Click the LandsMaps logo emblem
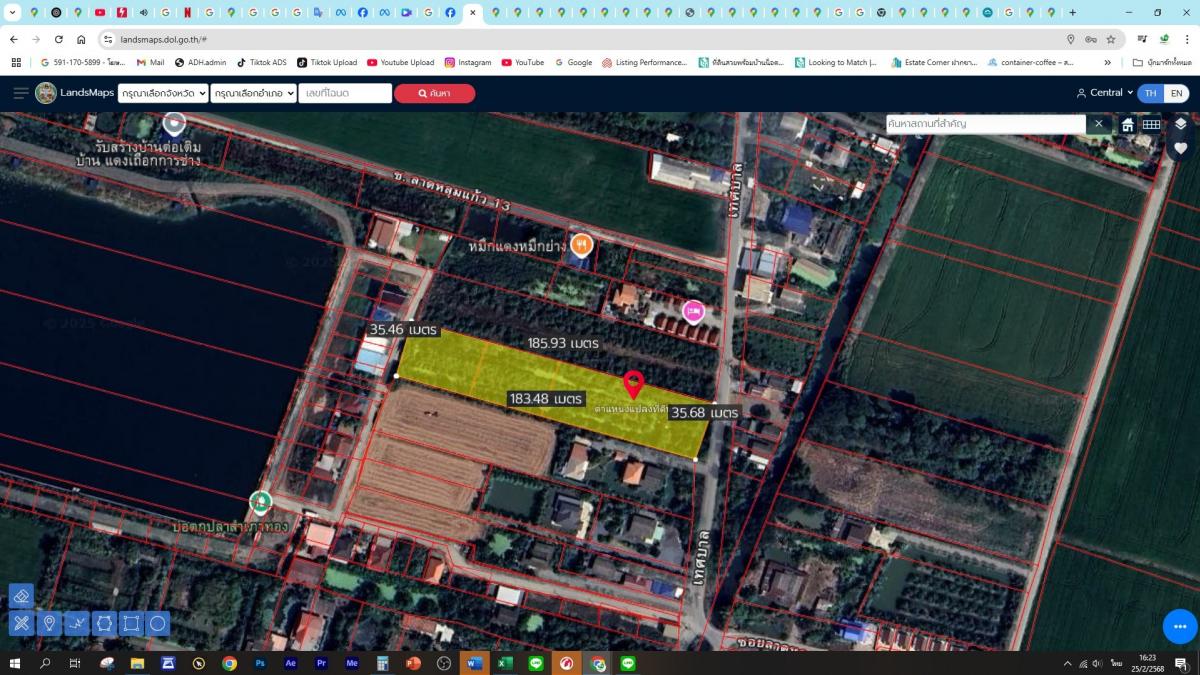Image resolution: width=1200 pixels, height=675 pixels. tap(46, 93)
